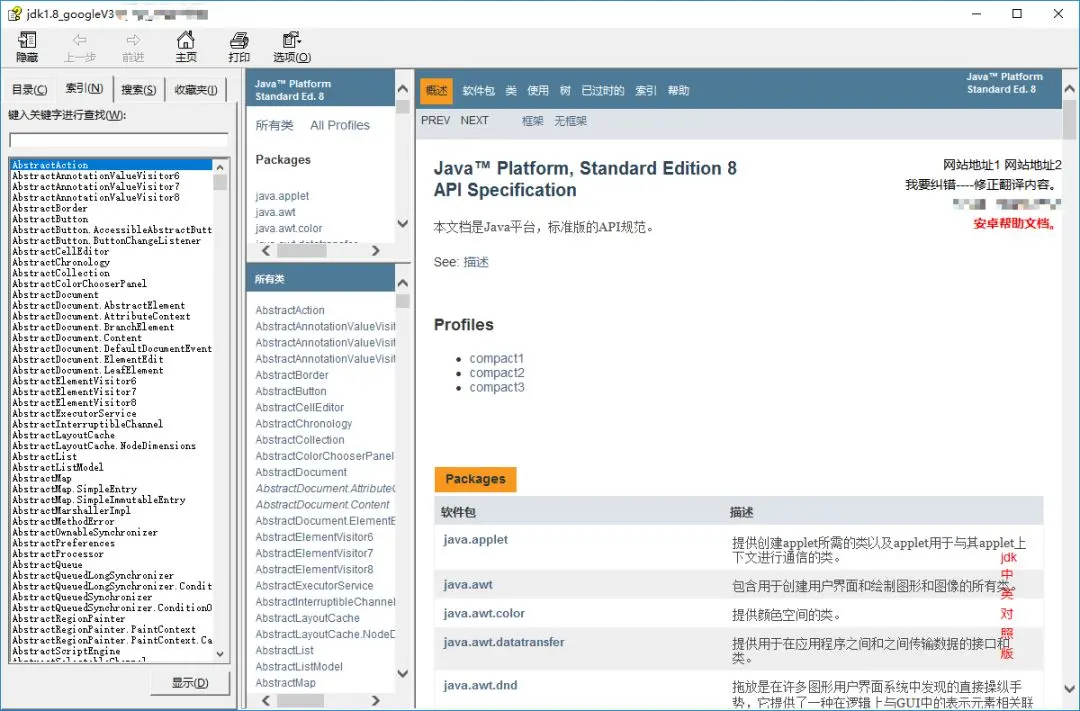Switch to the 目录(C) tab
The height and width of the screenshot is (711, 1080).
(x=30, y=90)
